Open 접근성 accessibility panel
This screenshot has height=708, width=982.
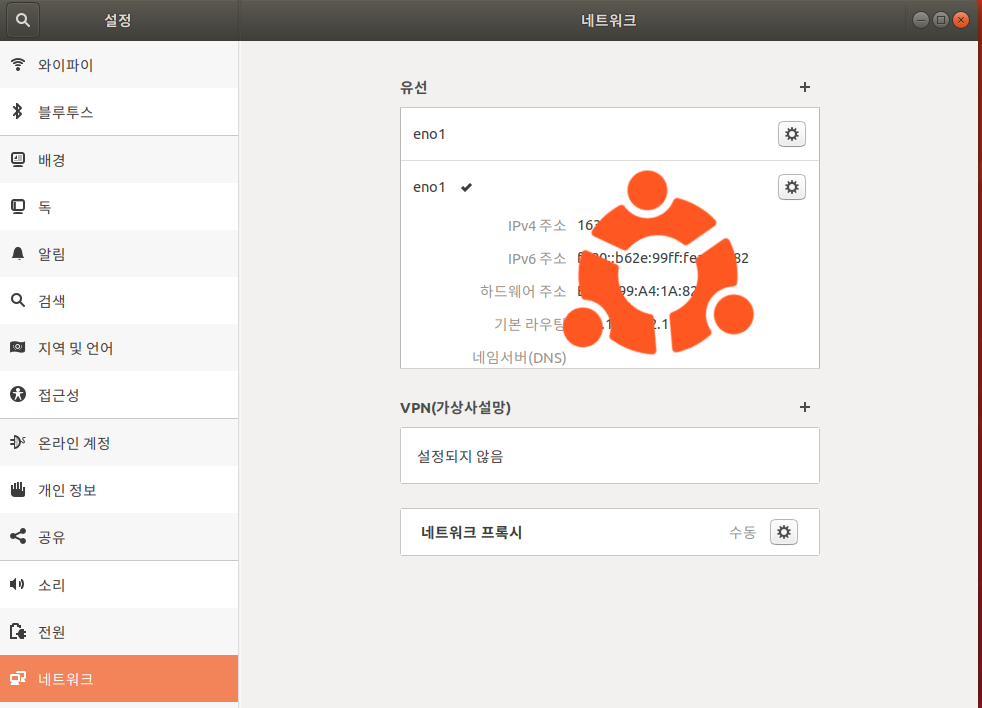click(x=119, y=395)
